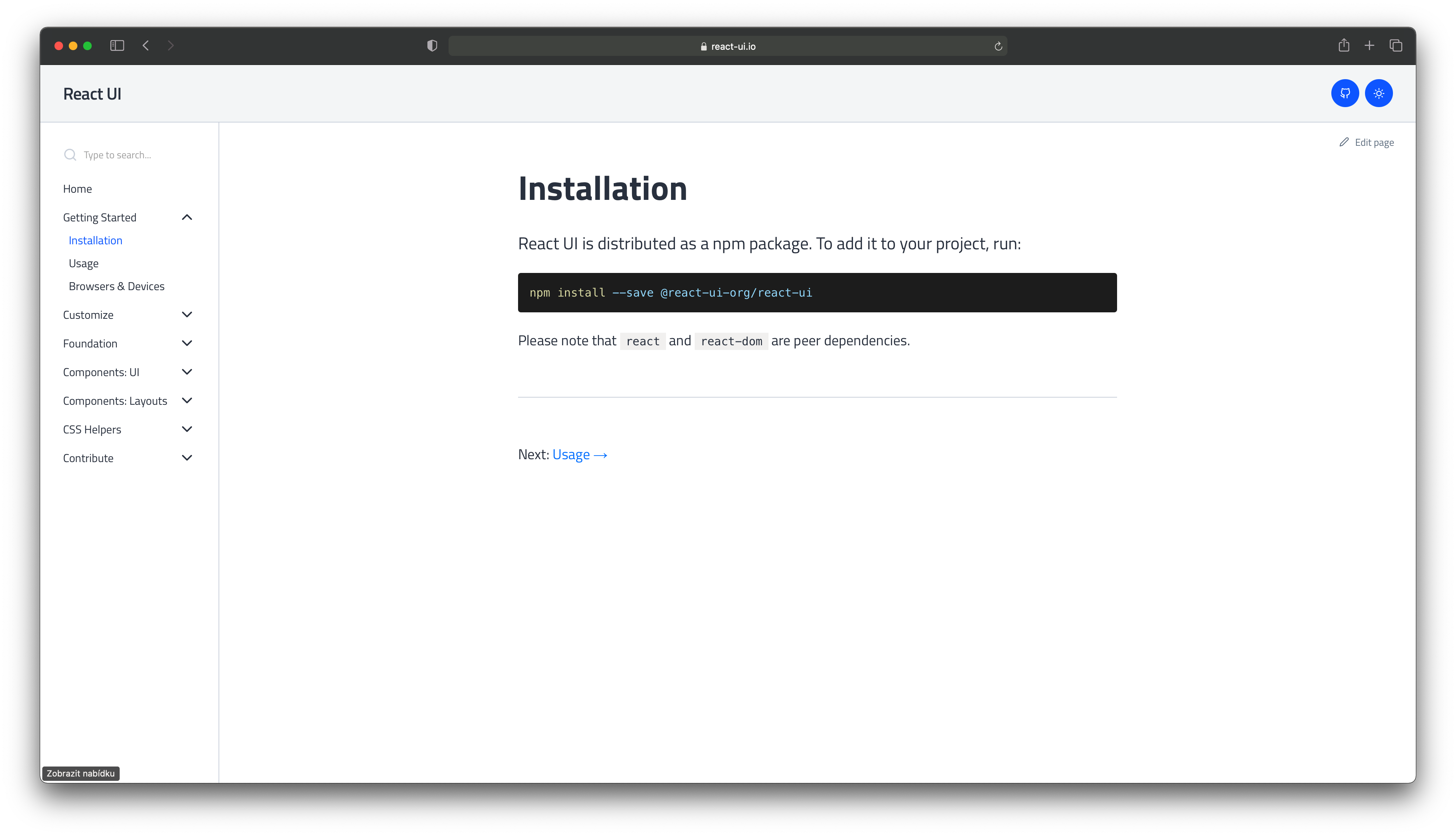Click the Safari sidebar toggle icon
Viewport: 1456px width, 836px height.
[117, 45]
